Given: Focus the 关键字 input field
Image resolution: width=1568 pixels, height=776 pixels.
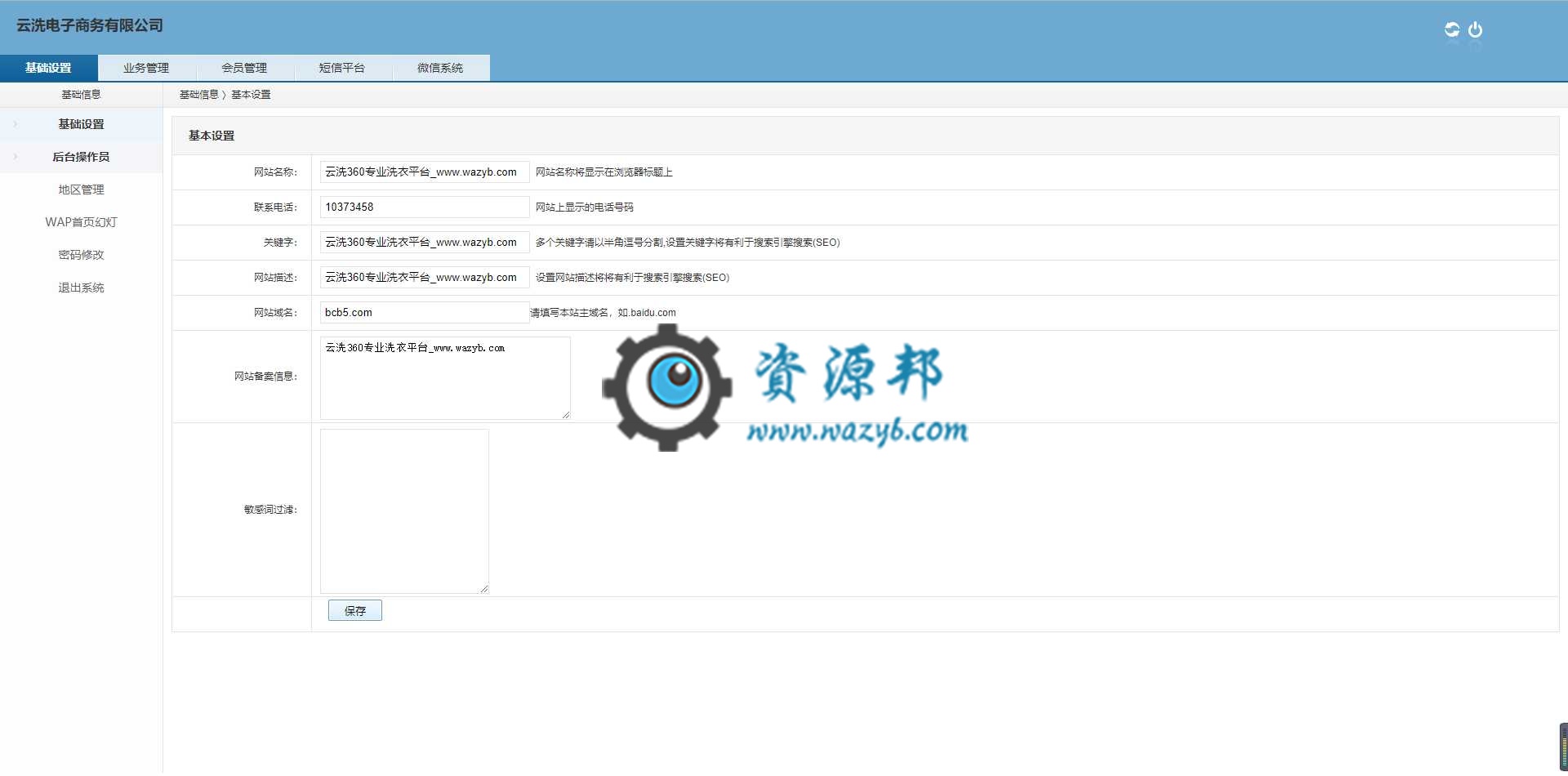Looking at the screenshot, I should point(425,243).
